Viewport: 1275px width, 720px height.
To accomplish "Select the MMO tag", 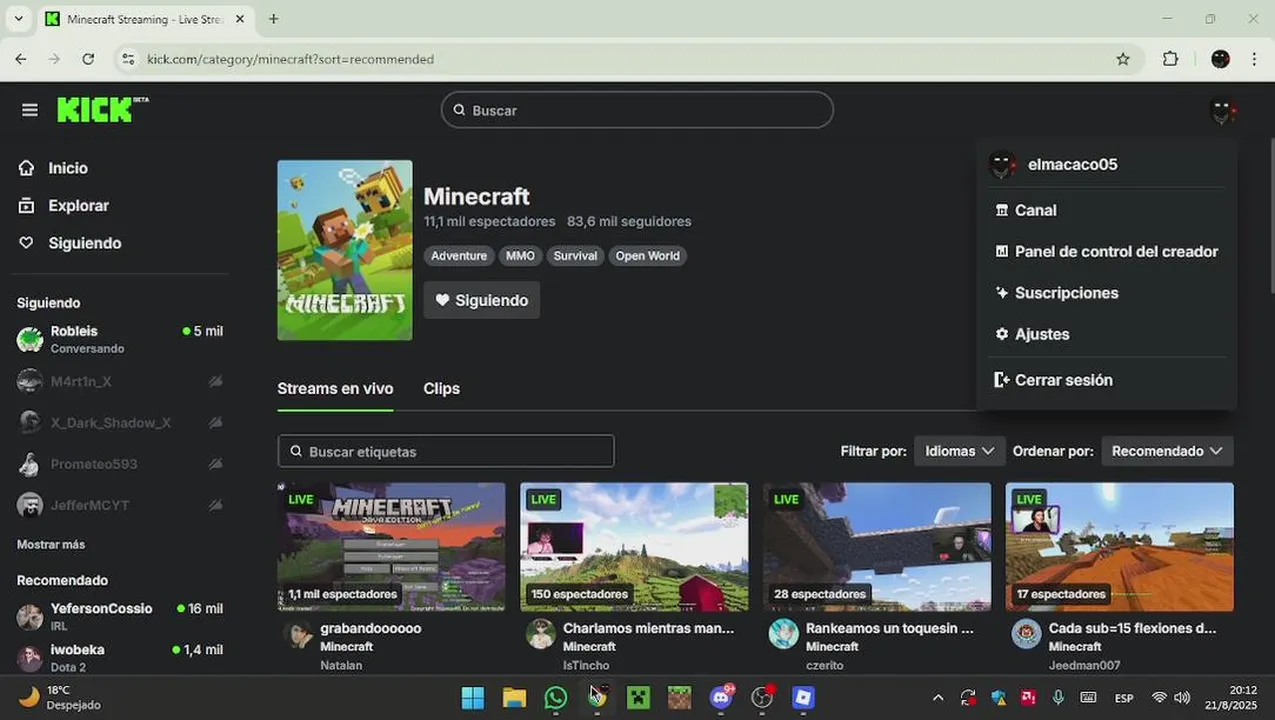I will (520, 256).
